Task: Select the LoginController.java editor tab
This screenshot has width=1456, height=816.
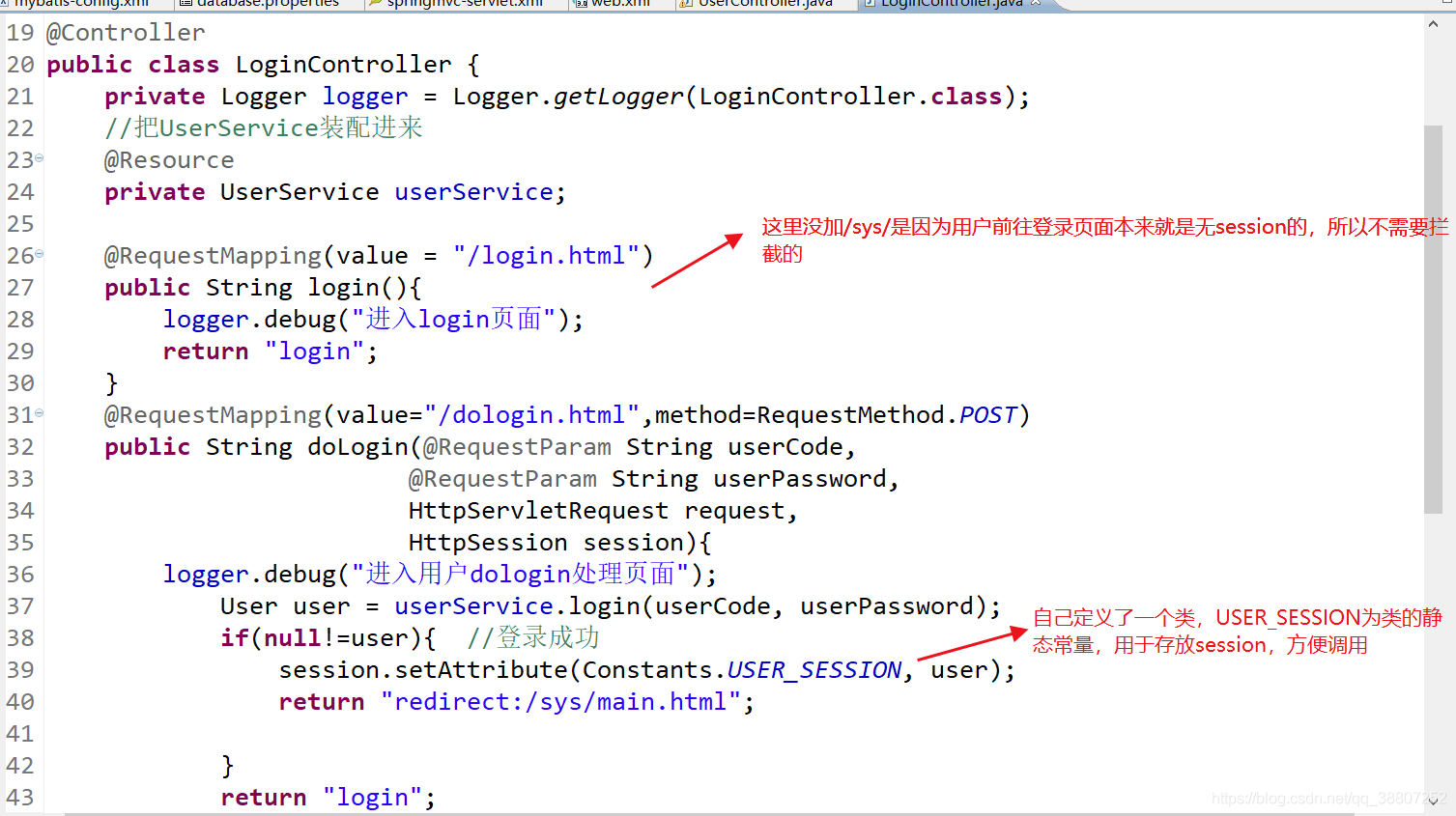Action: 952,4
